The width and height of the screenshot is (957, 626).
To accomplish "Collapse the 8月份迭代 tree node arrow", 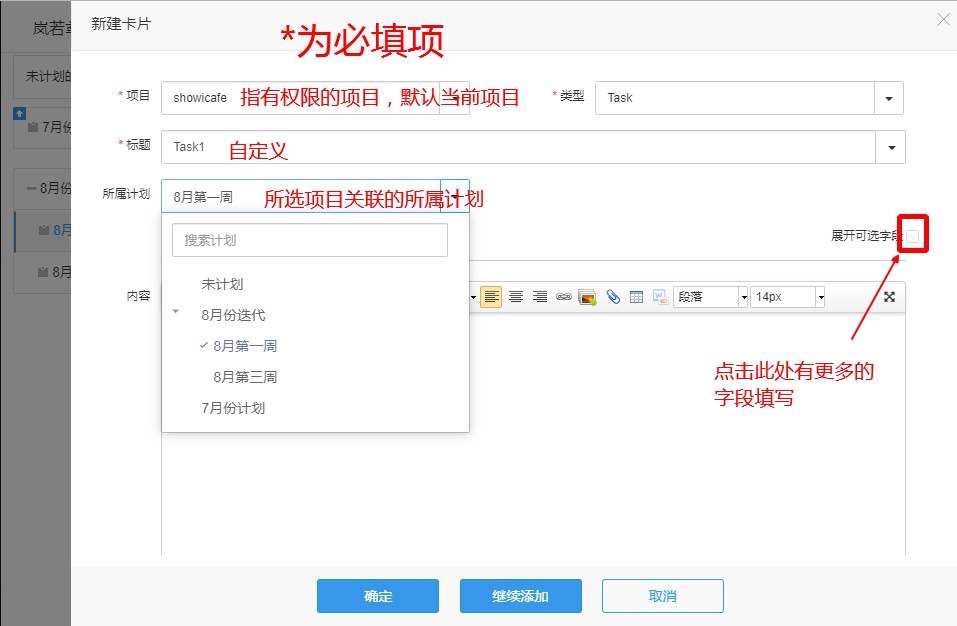I will click(176, 313).
